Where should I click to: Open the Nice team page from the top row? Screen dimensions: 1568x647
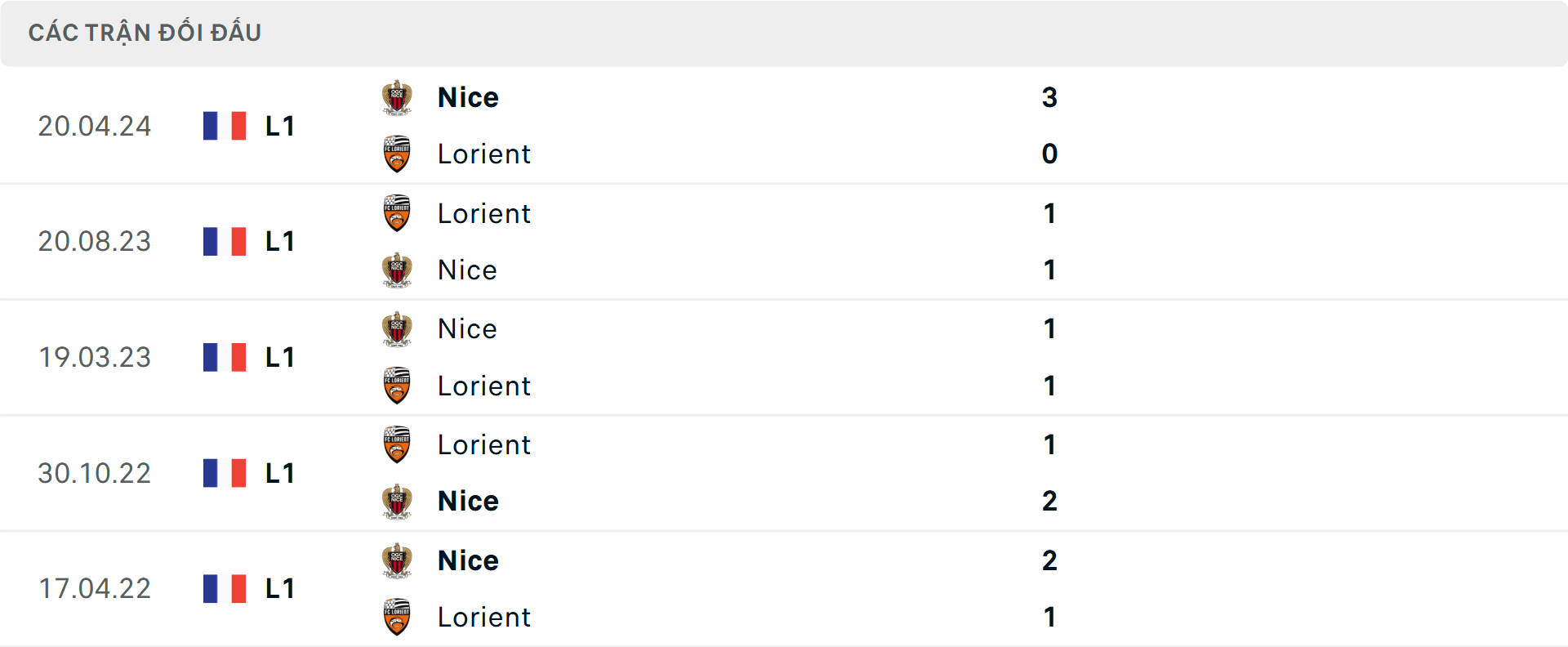[467, 96]
